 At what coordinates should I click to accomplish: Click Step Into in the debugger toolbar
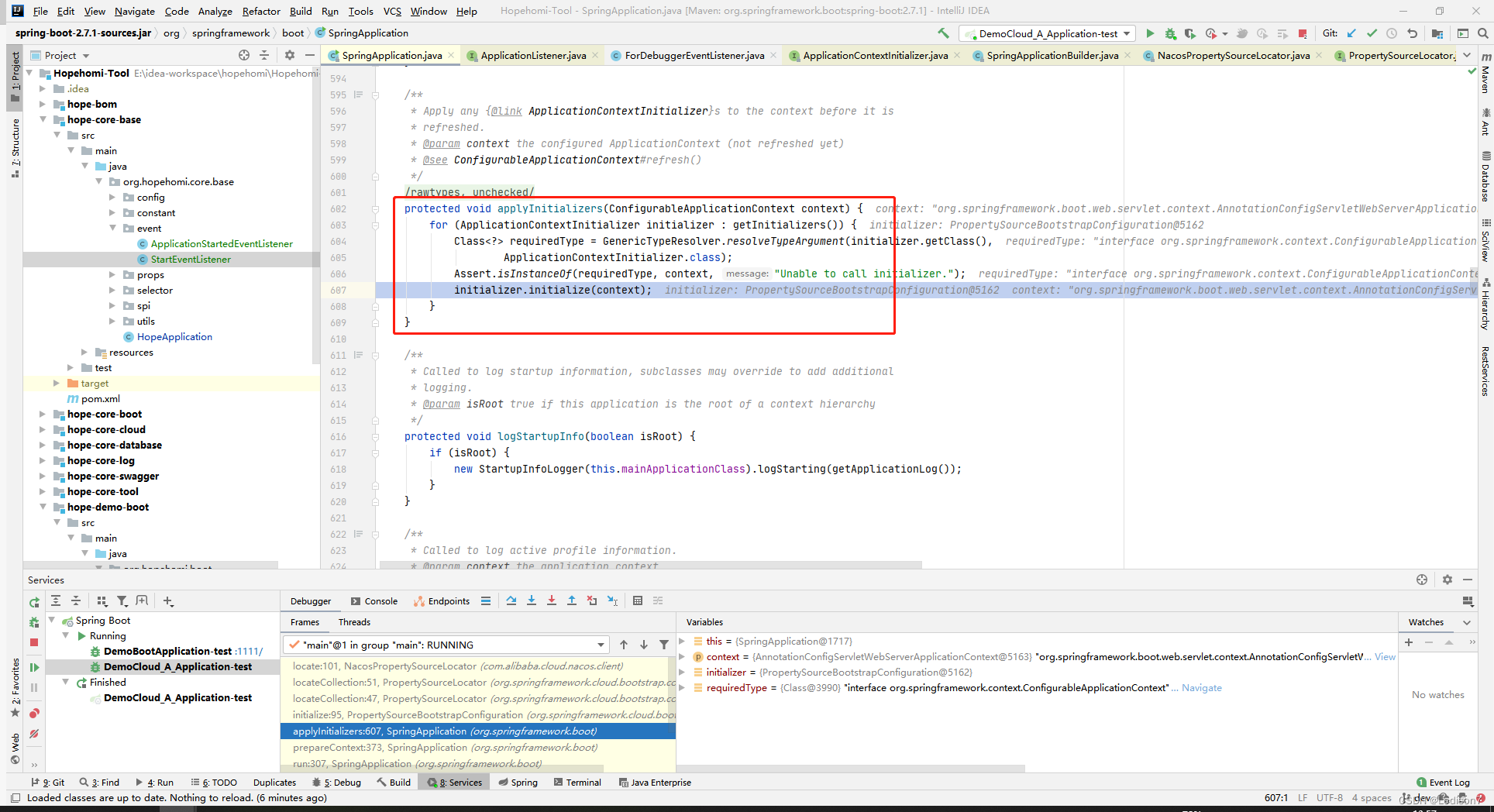click(x=532, y=600)
